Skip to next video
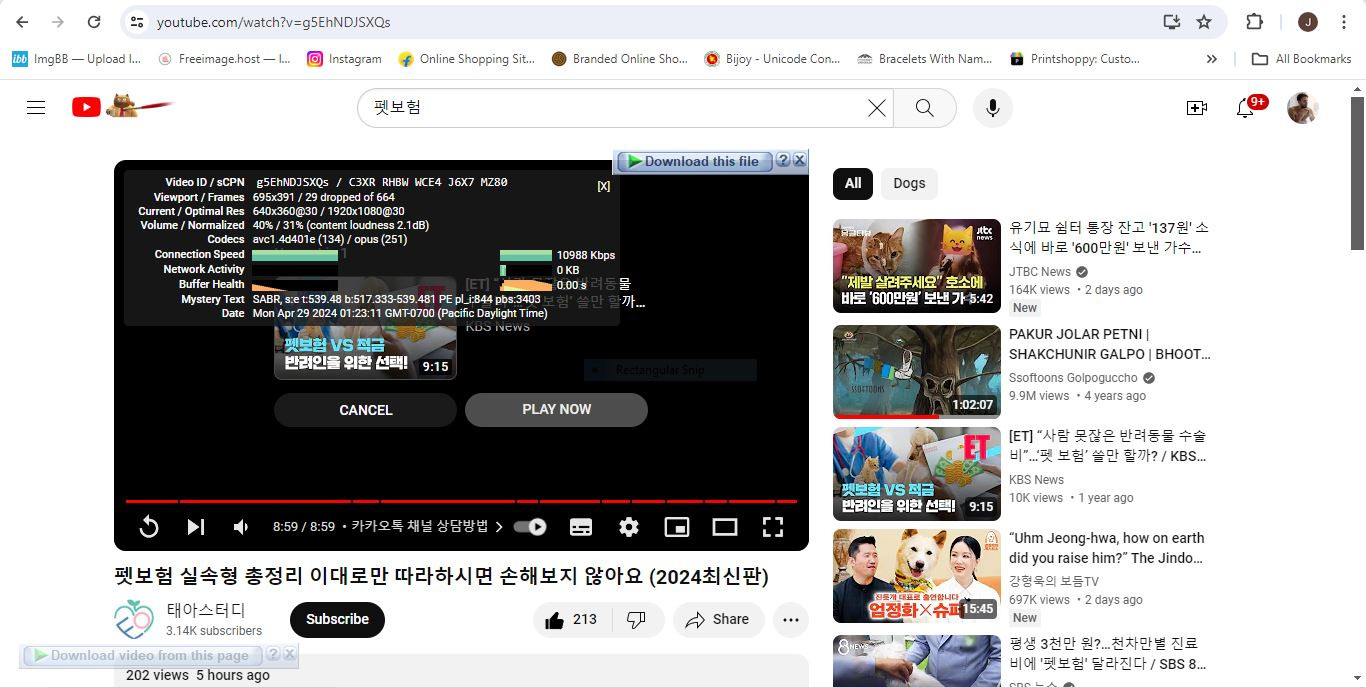This screenshot has width=1366, height=688. 195,527
